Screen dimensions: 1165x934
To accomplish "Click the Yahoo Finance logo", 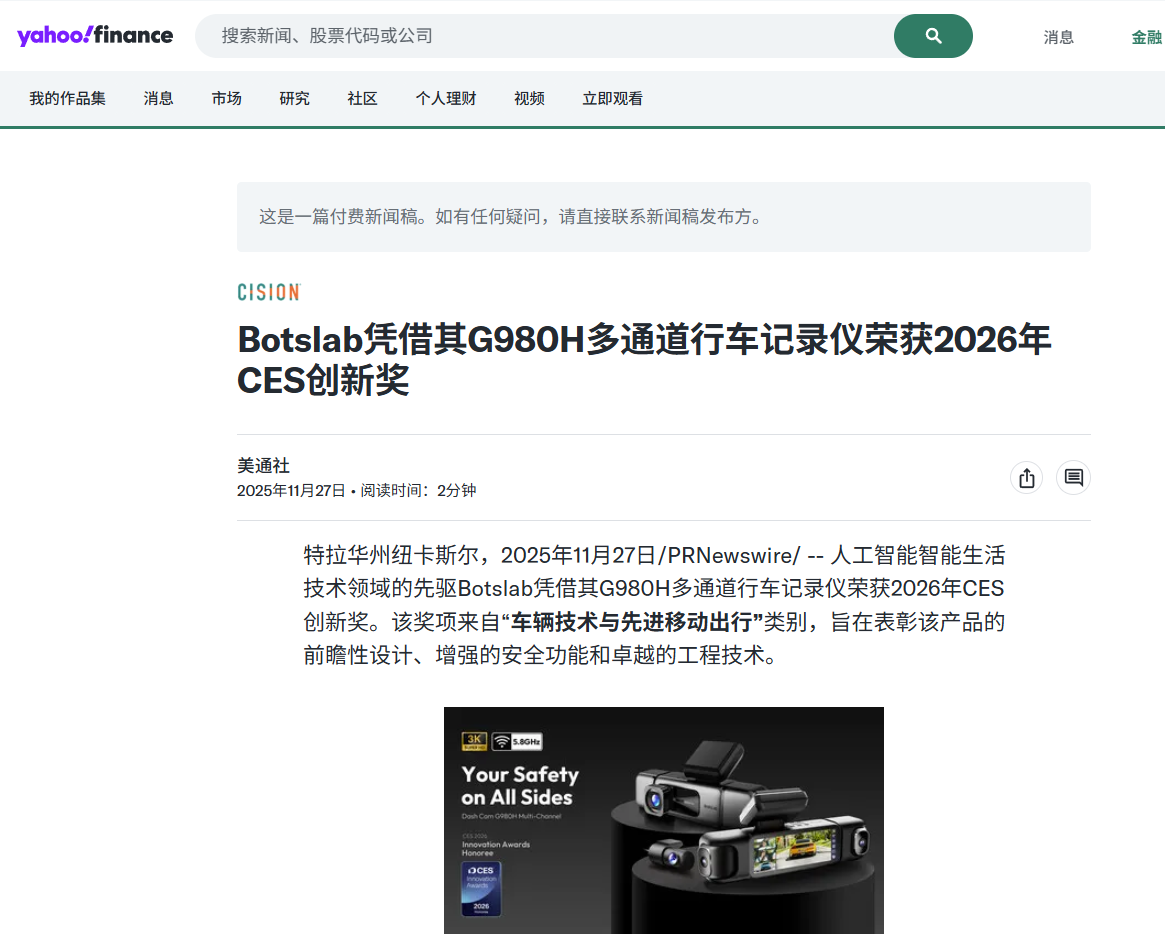I will (95, 34).
